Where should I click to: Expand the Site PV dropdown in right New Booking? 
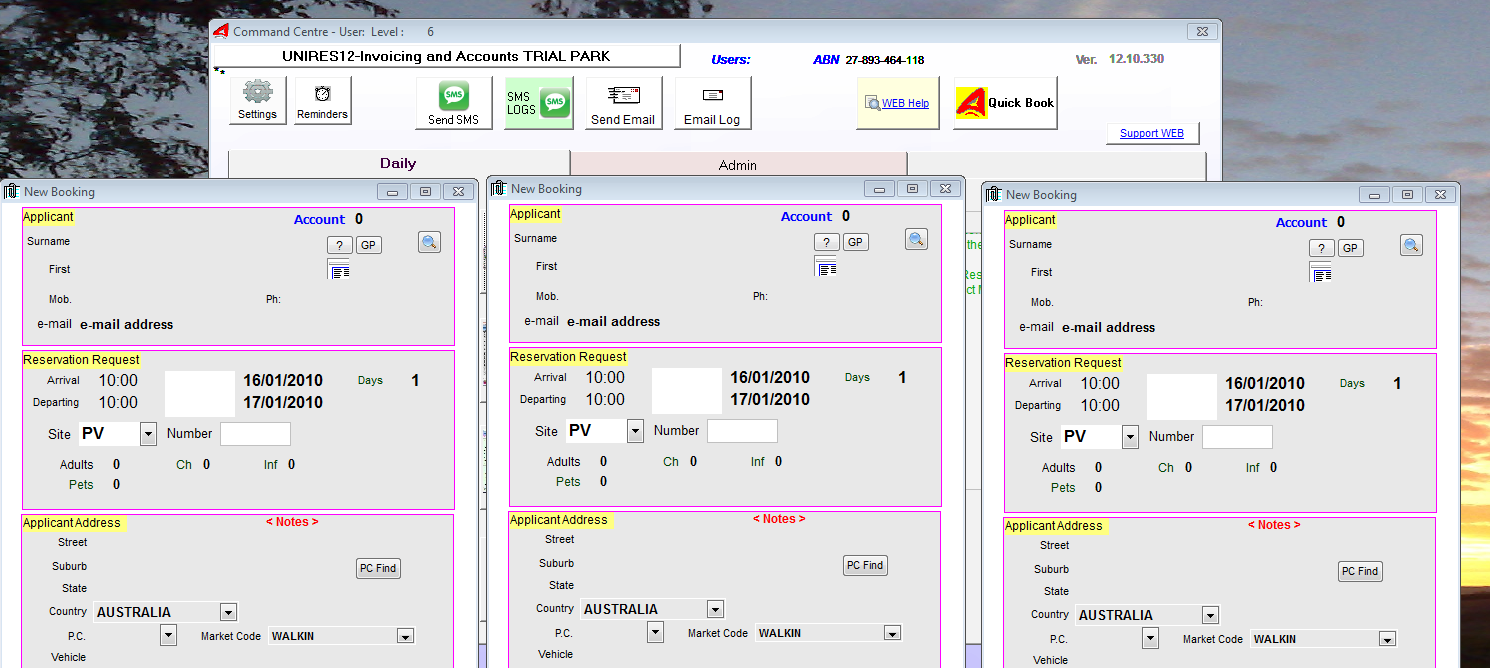coord(1131,437)
